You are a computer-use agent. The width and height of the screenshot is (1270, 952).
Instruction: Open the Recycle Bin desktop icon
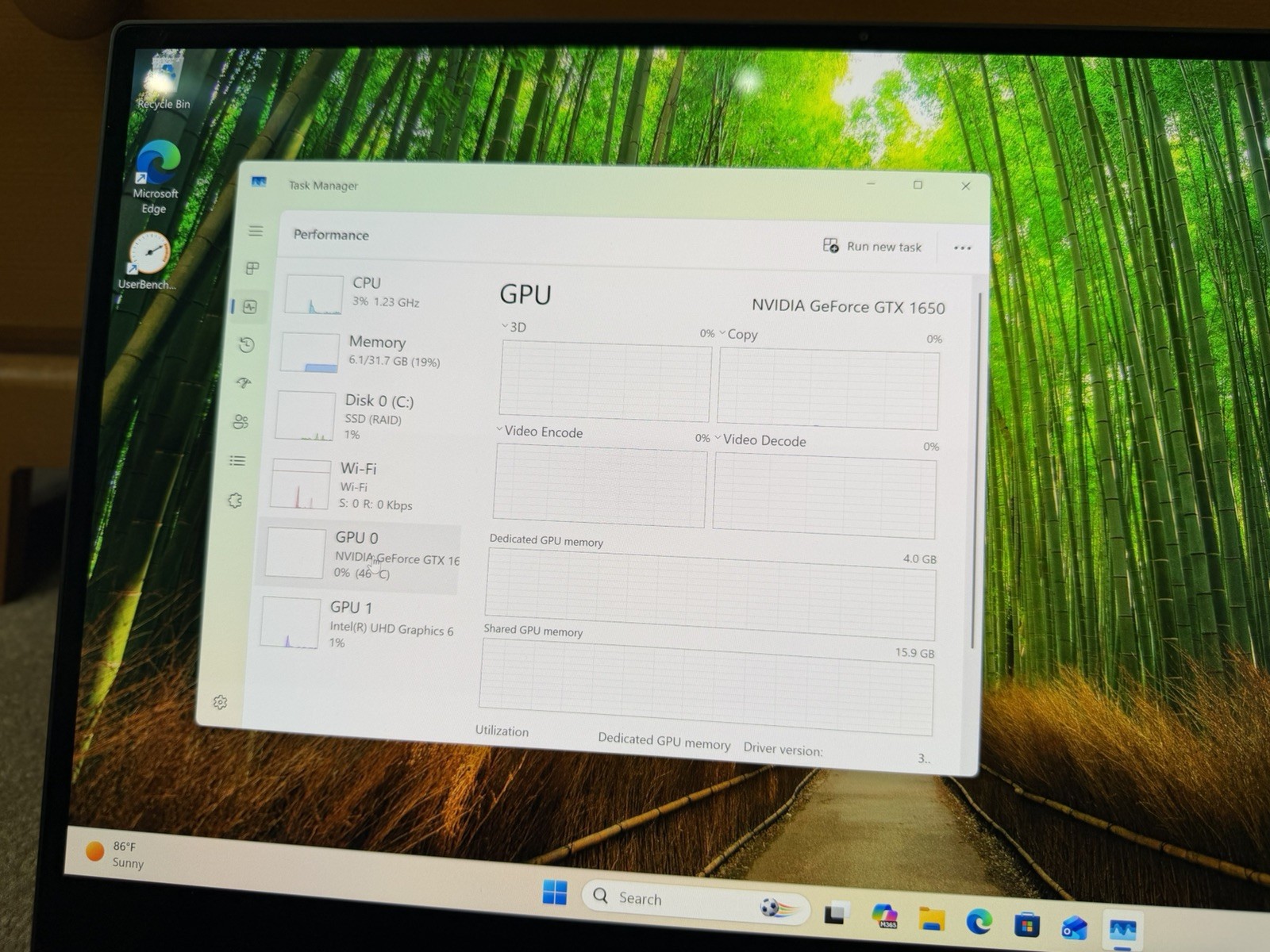(x=164, y=82)
